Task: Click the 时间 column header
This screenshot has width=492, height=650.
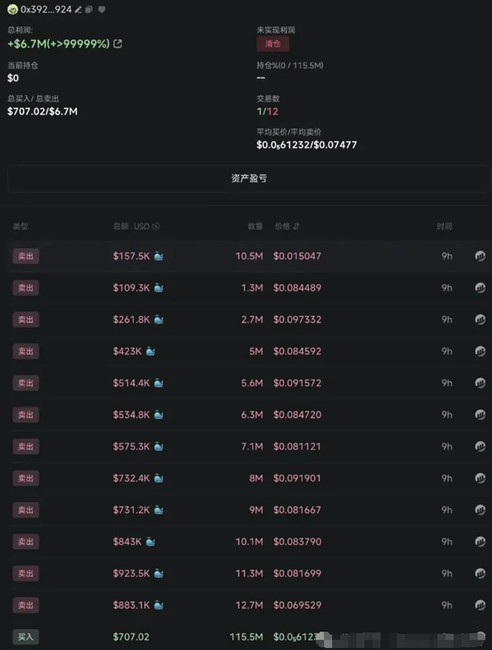Action: [444, 226]
